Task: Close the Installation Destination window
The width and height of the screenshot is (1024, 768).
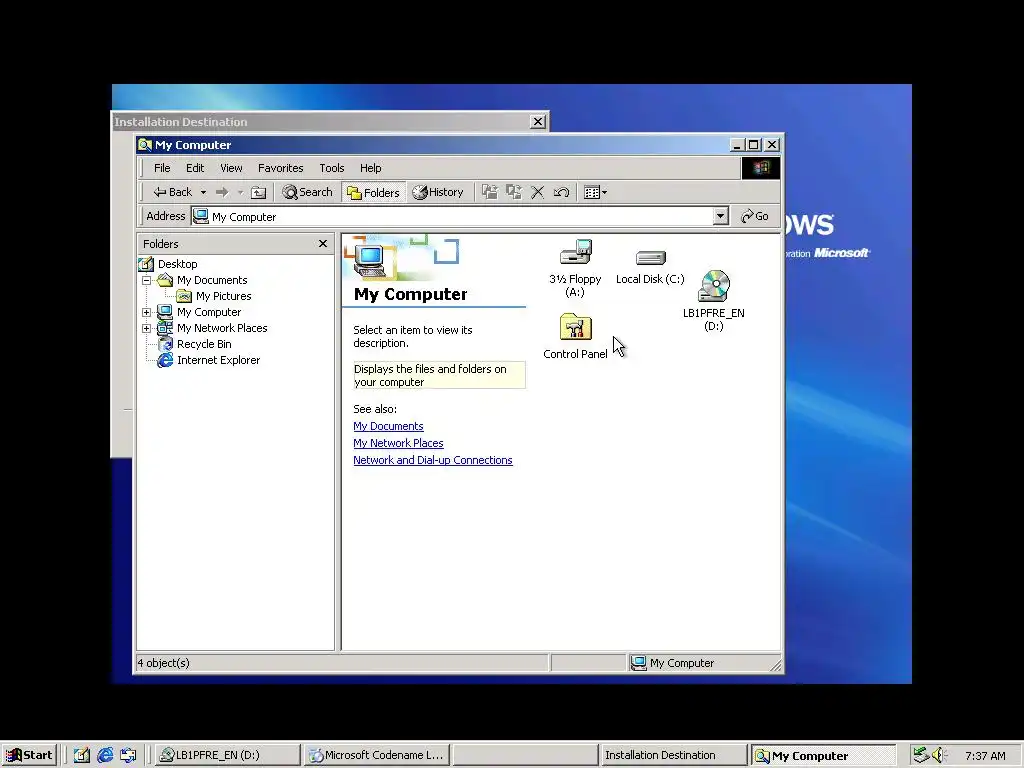Action: pos(537,121)
